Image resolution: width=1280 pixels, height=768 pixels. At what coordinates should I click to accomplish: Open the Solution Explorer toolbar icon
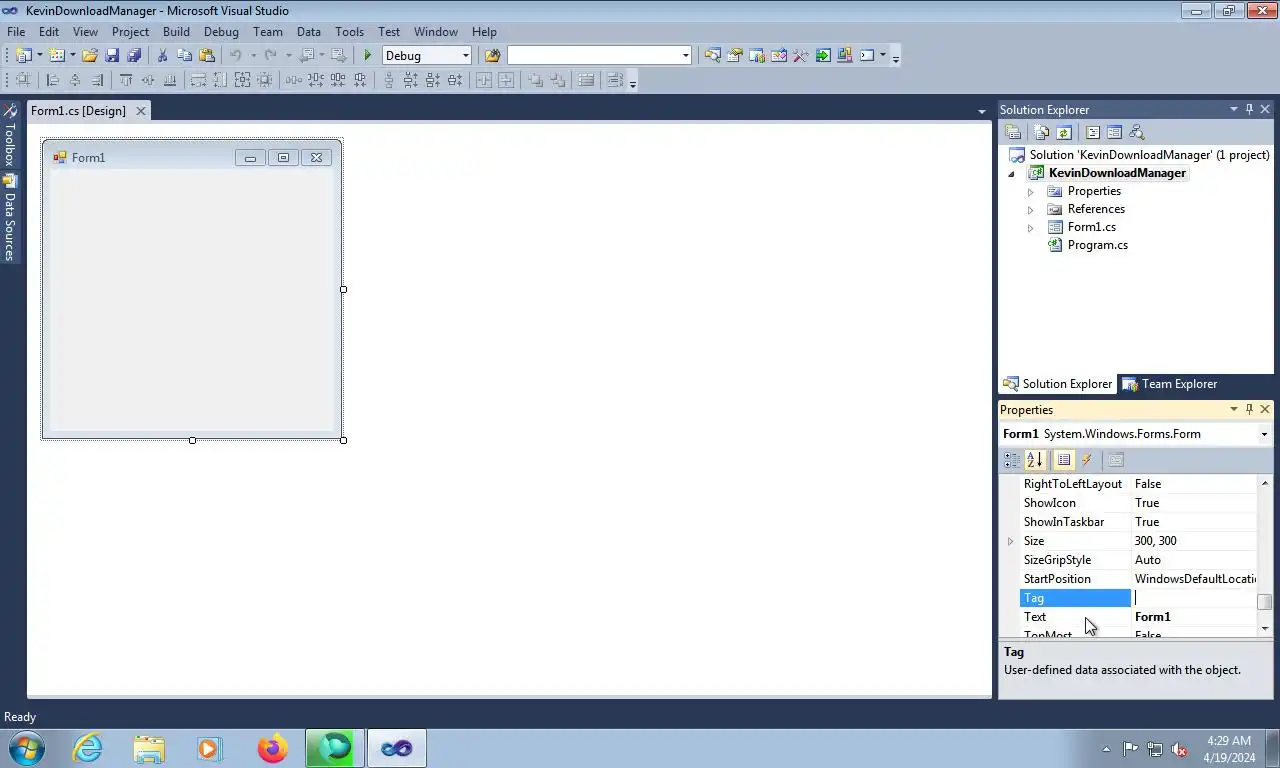[x=712, y=55]
